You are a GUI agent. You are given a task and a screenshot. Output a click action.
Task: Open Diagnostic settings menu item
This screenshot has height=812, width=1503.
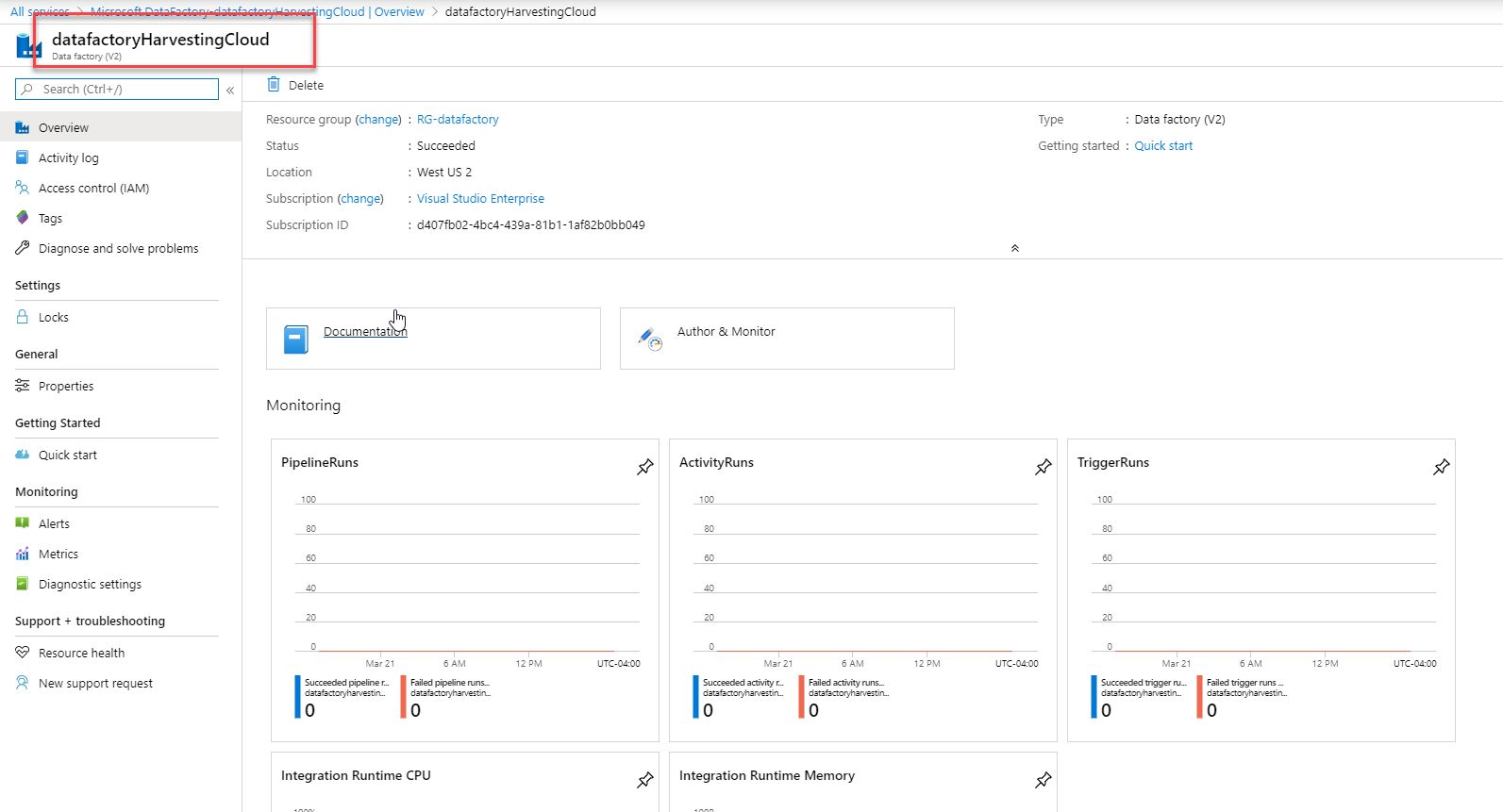tap(121, 584)
